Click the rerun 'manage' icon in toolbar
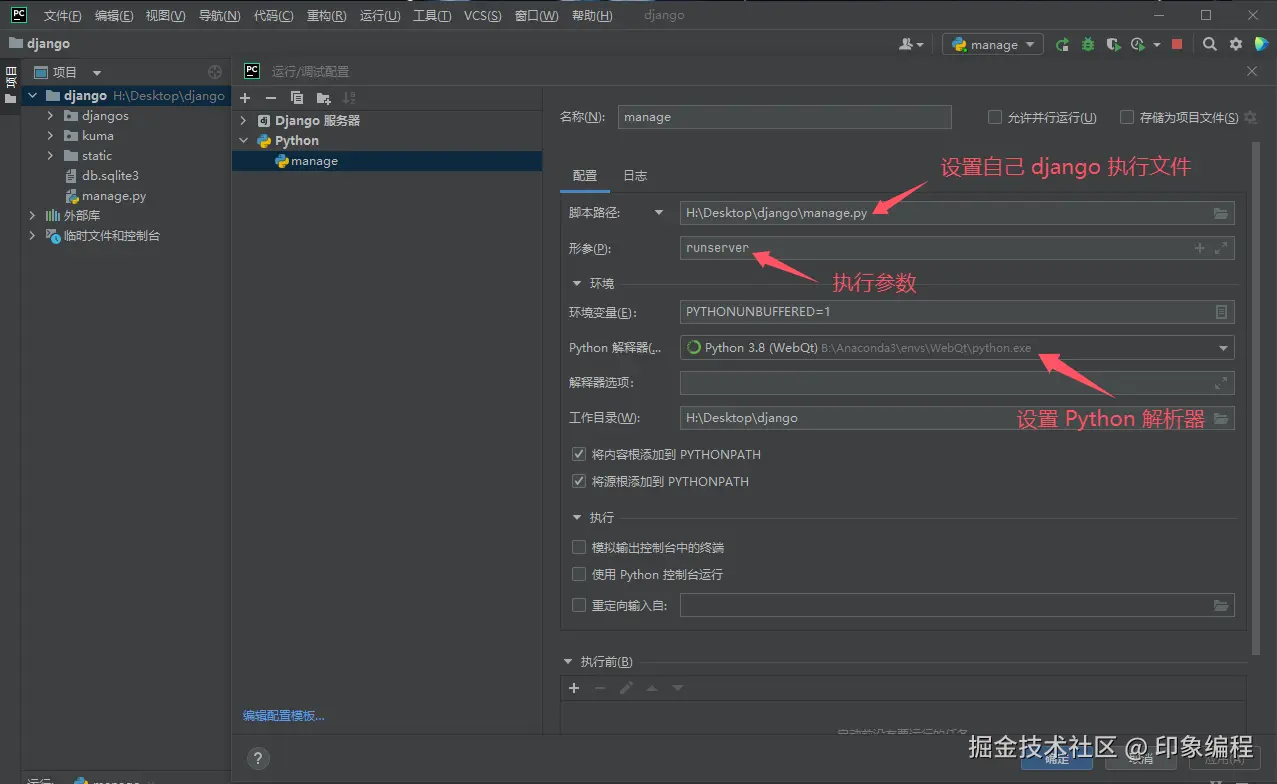Viewport: 1277px width, 784px height. (x=1062, y=45)
